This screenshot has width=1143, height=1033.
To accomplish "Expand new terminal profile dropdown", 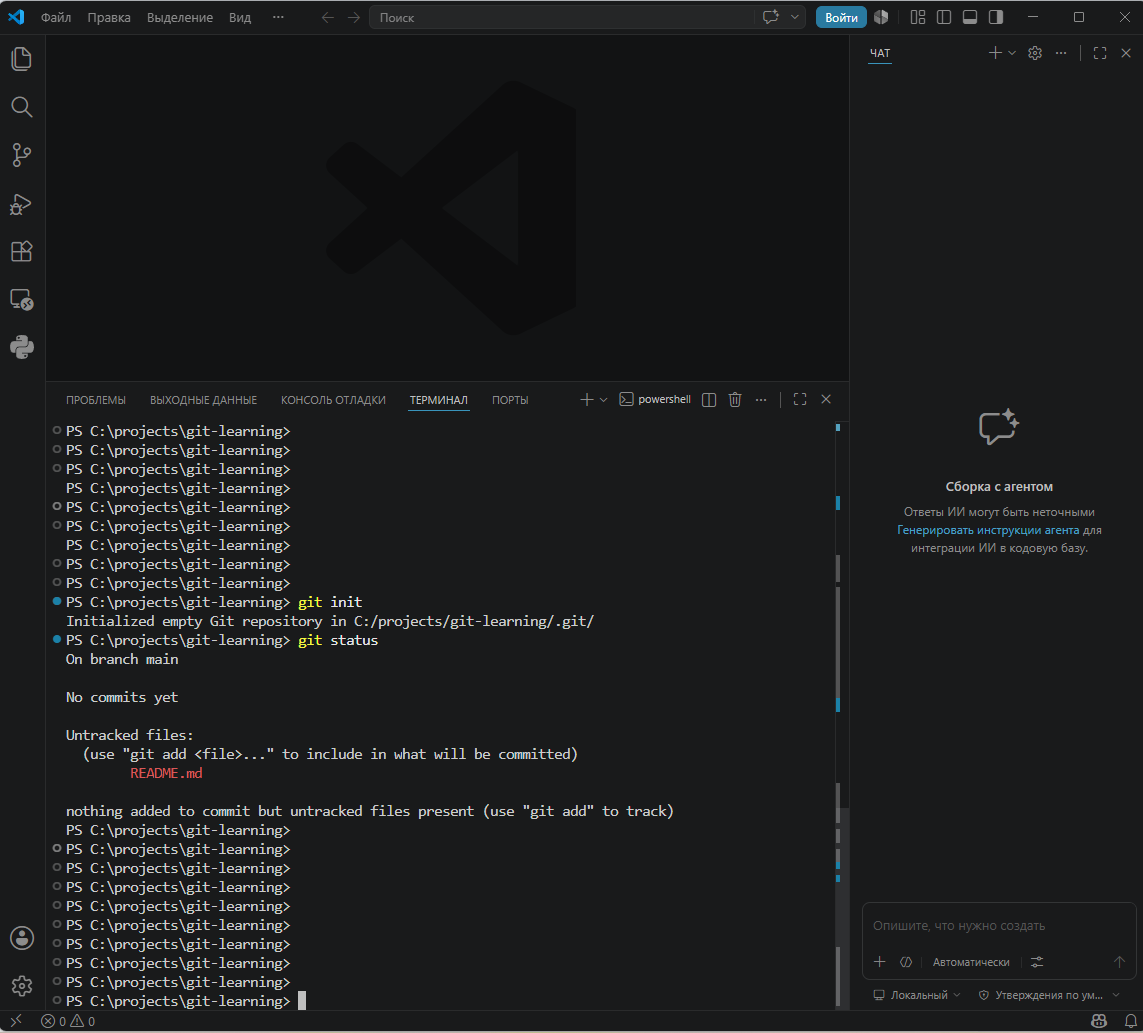I will click(x=604, y=399).
